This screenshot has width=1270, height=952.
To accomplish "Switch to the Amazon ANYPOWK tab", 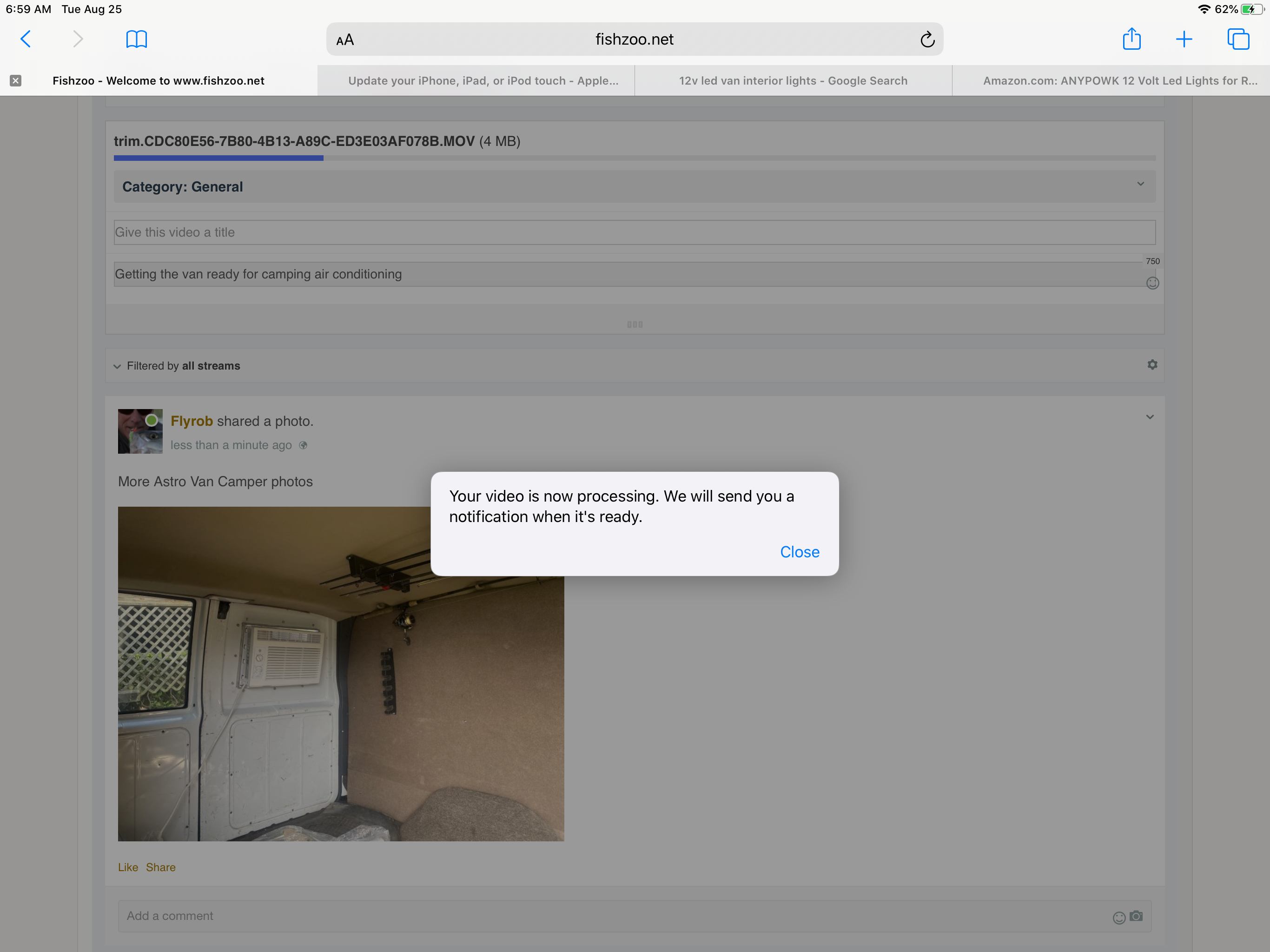I will [x=1119, y=80].
